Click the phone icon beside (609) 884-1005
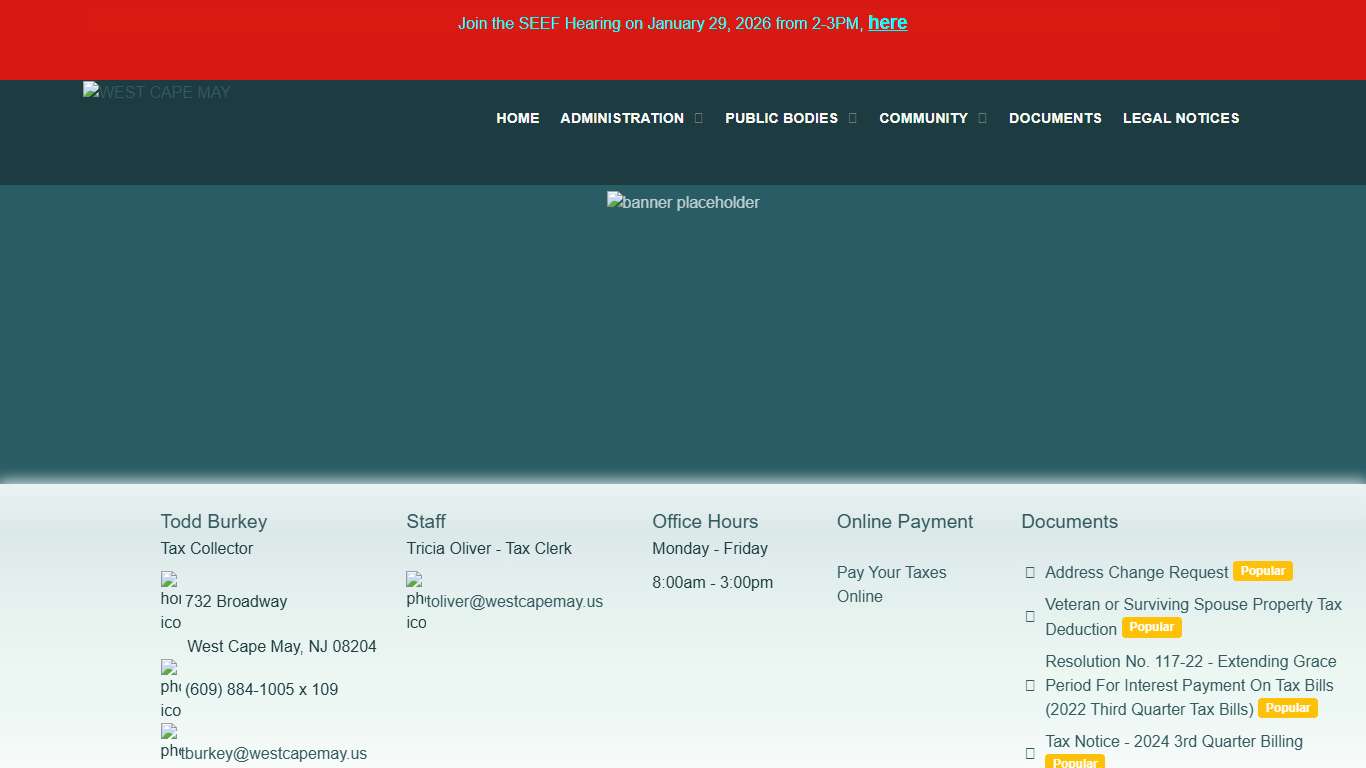 point(171,689)
